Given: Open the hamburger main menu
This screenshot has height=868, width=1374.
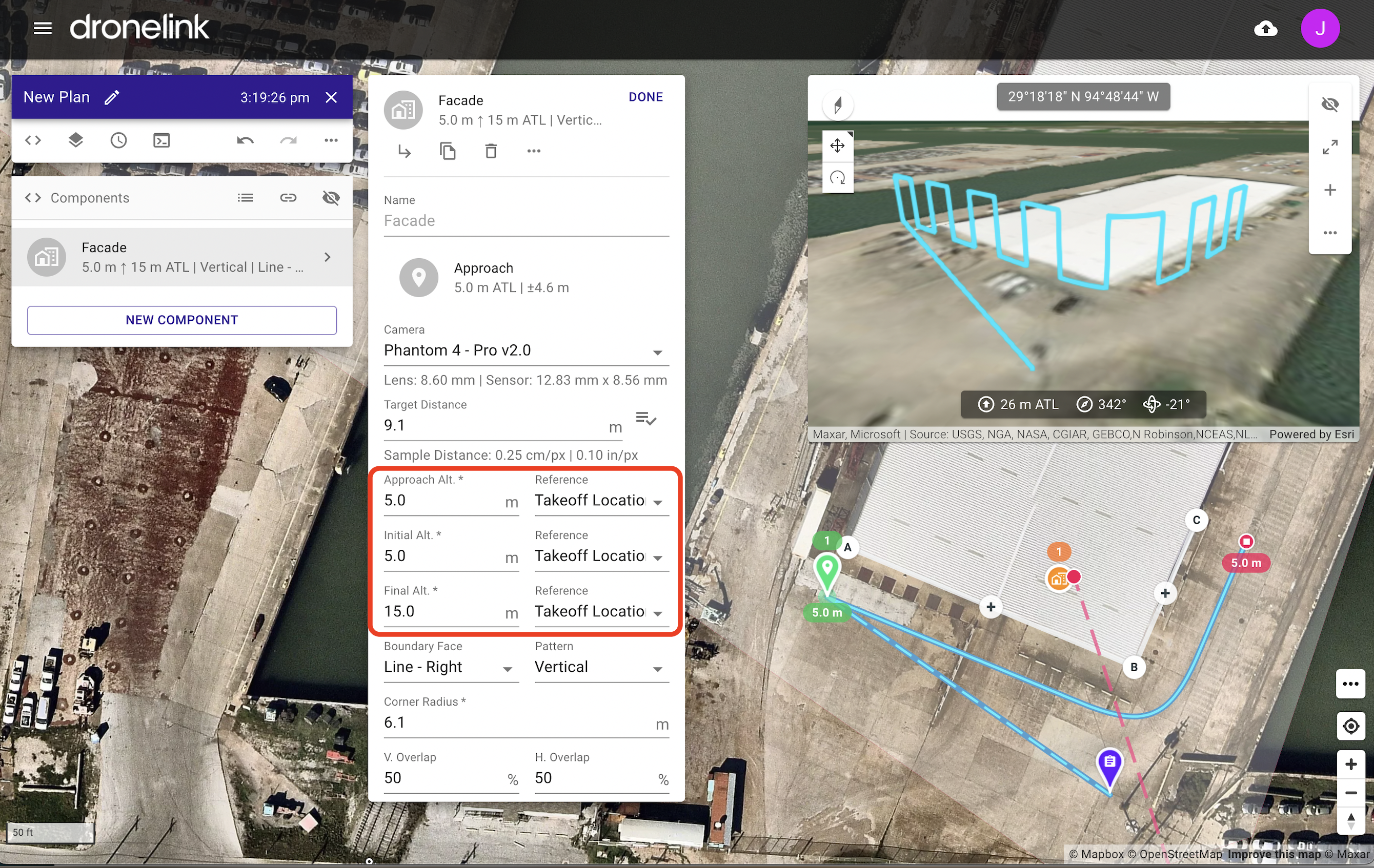Looking at the screenshot, I should pos(43,28).
